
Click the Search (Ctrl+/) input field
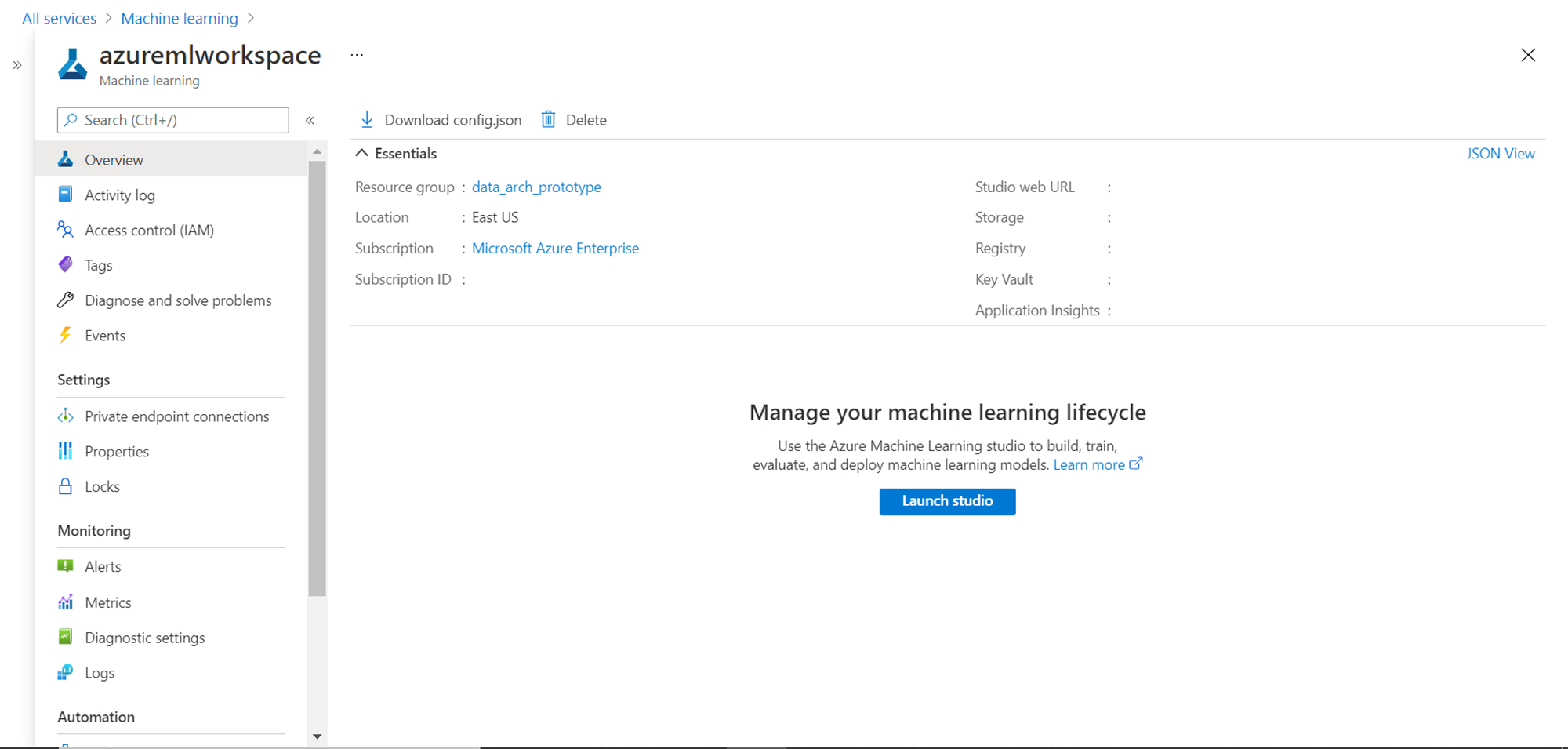(173, 120)
